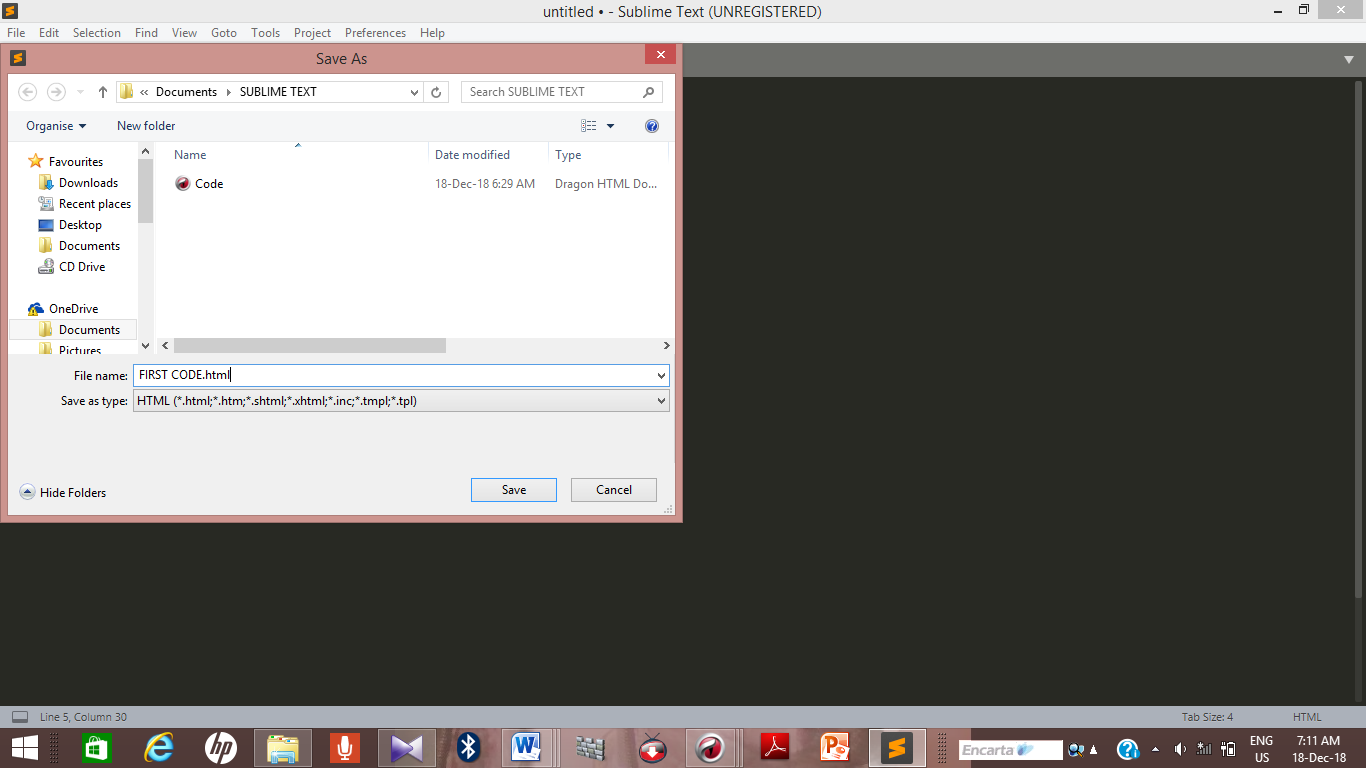Open the brick wall firewall taskbar icon

click(591, 748)
